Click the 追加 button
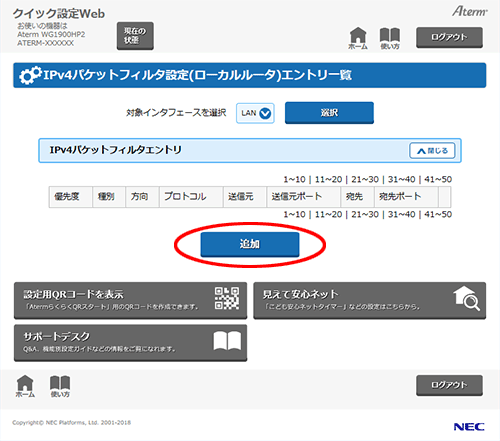The height and width of the screenshot is (441, 500). (250, 244)
